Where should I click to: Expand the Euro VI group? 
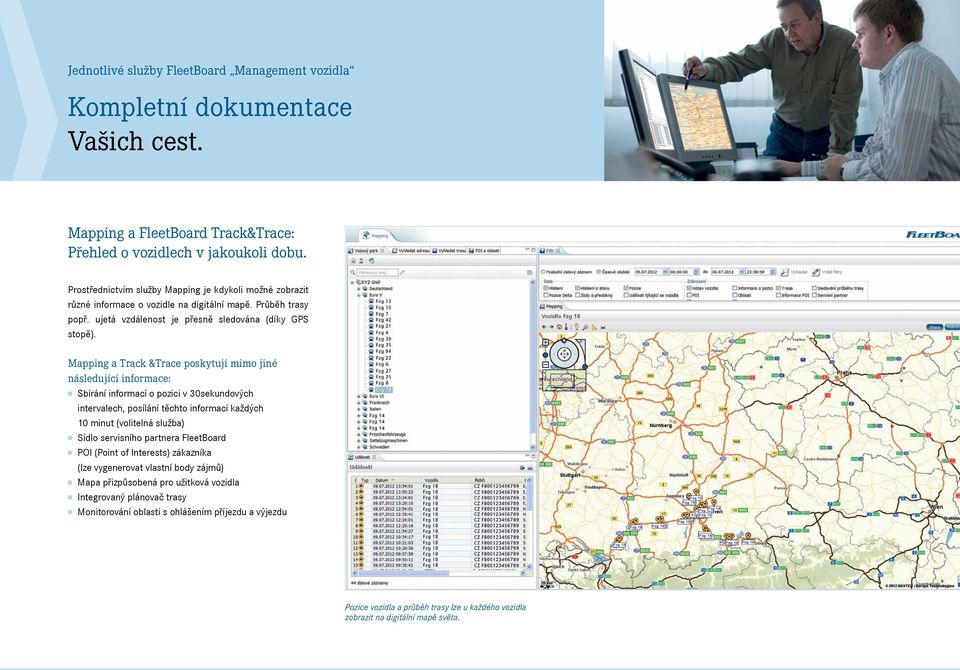tap(359, 396)
